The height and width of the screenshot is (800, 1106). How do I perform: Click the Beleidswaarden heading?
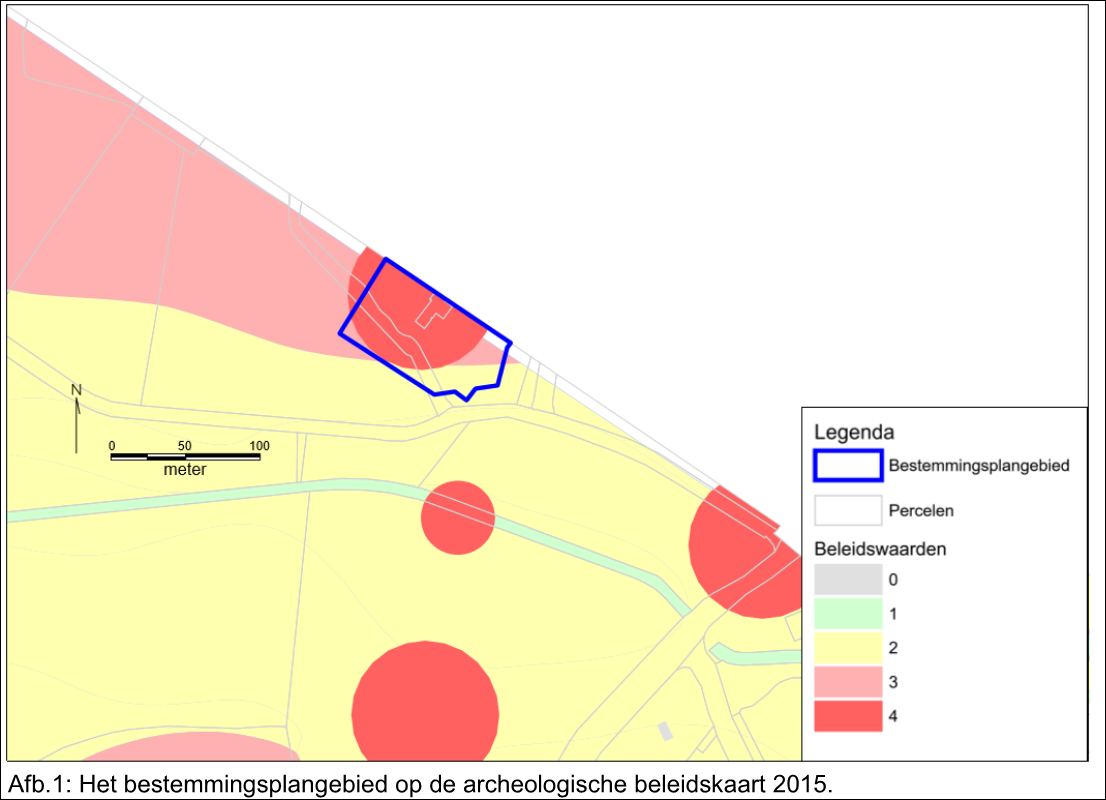880,549
